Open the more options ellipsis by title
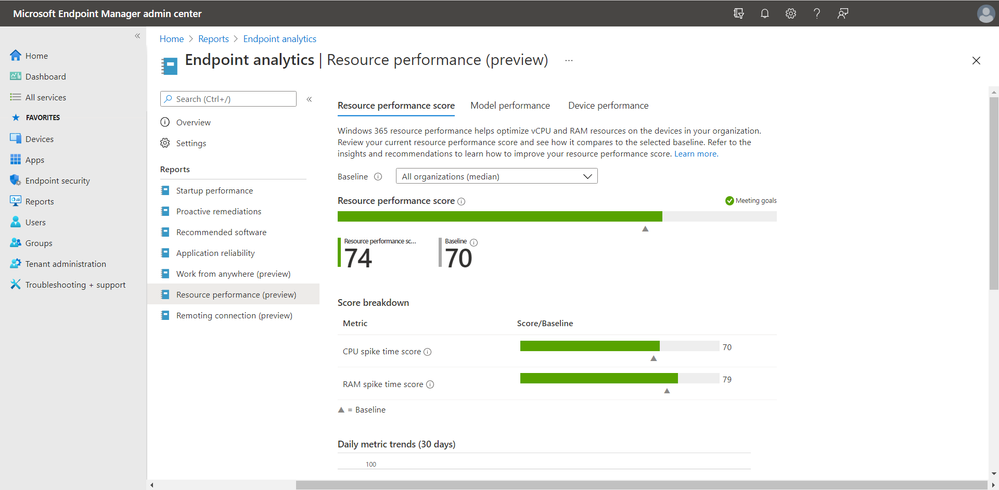Viewport: 999px width, 490px height. (569, 61)
